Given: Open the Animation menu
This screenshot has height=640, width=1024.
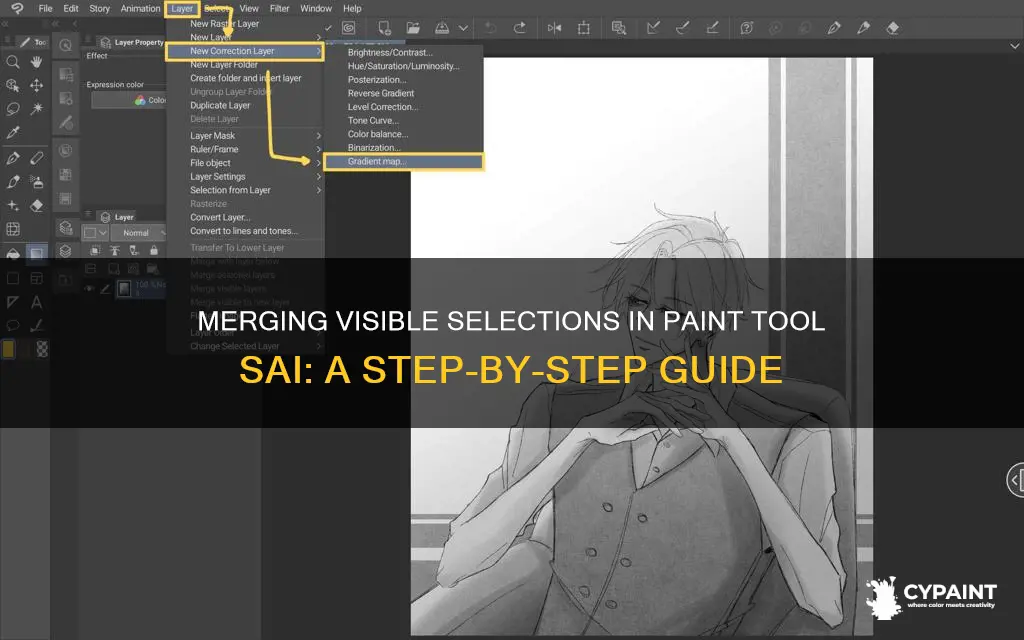Looking at the screenshot, I should click(x=140, y=8).
